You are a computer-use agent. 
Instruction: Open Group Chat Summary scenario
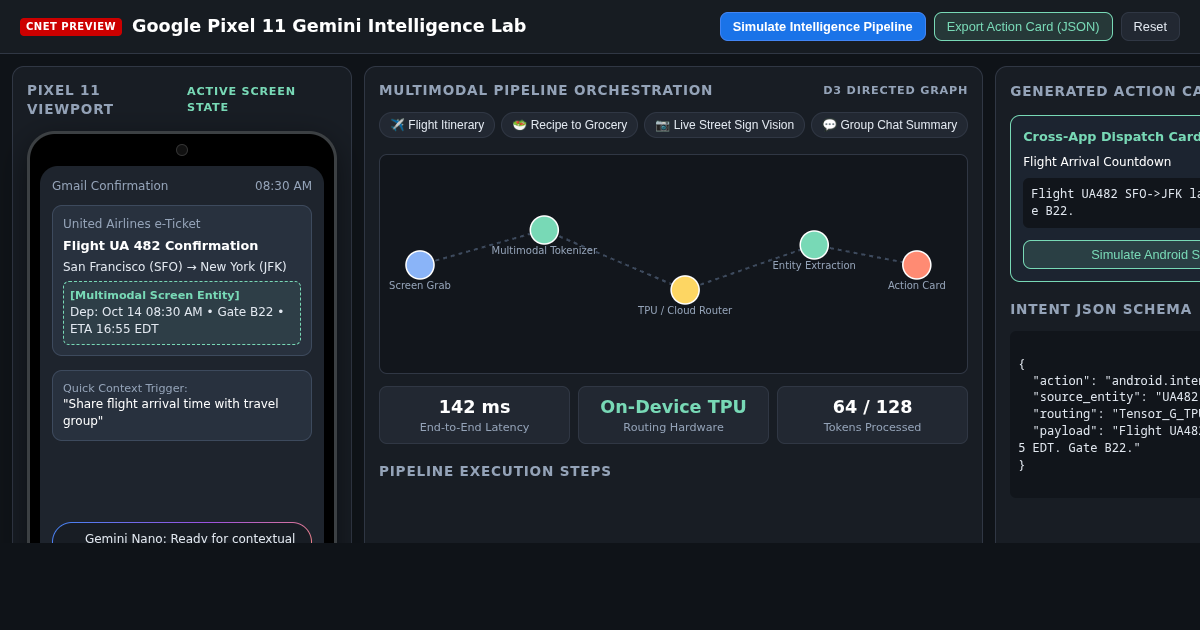(x=889, y=125)
